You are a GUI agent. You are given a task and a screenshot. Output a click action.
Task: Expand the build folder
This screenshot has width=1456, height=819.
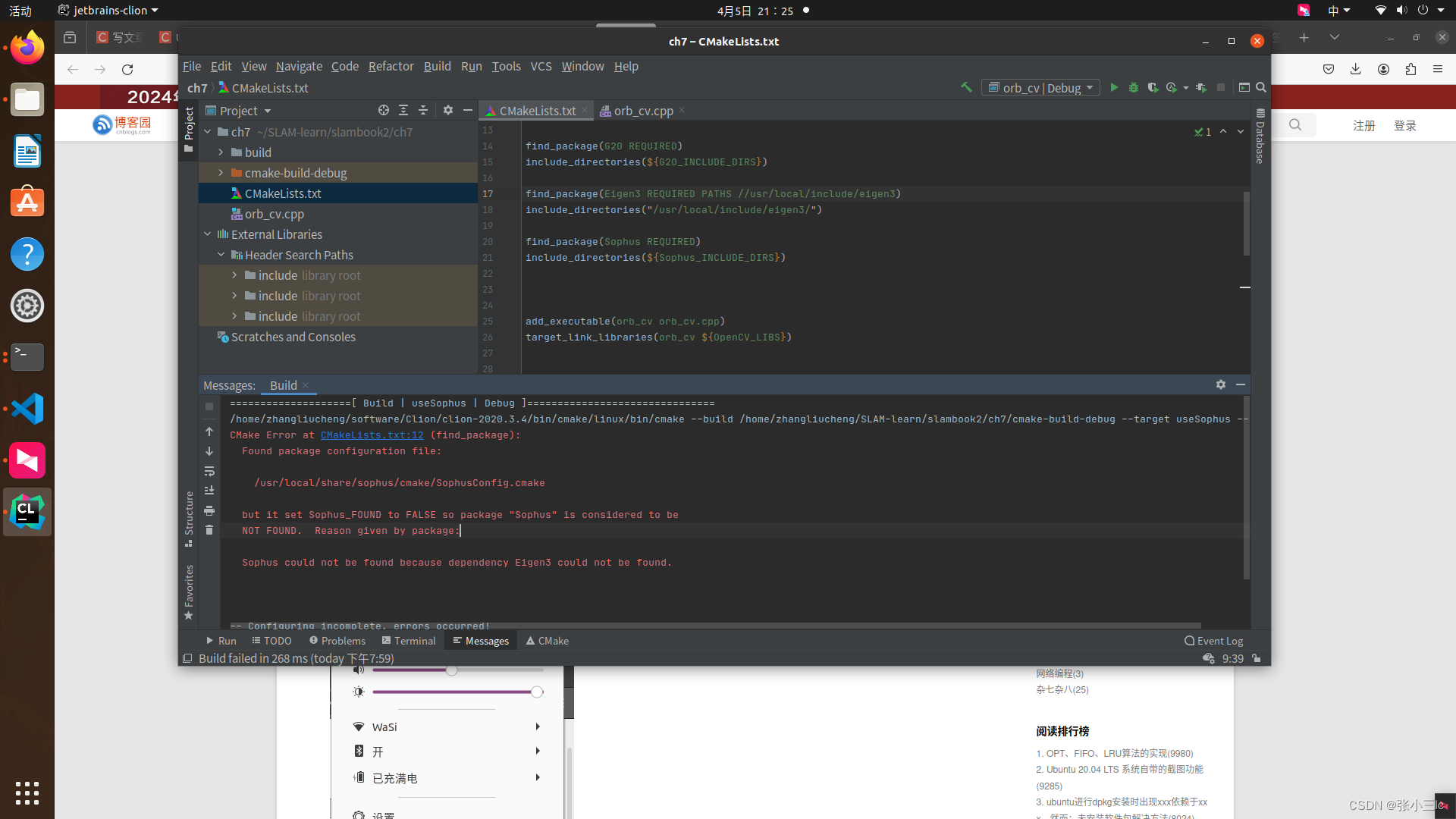[221, 152]
